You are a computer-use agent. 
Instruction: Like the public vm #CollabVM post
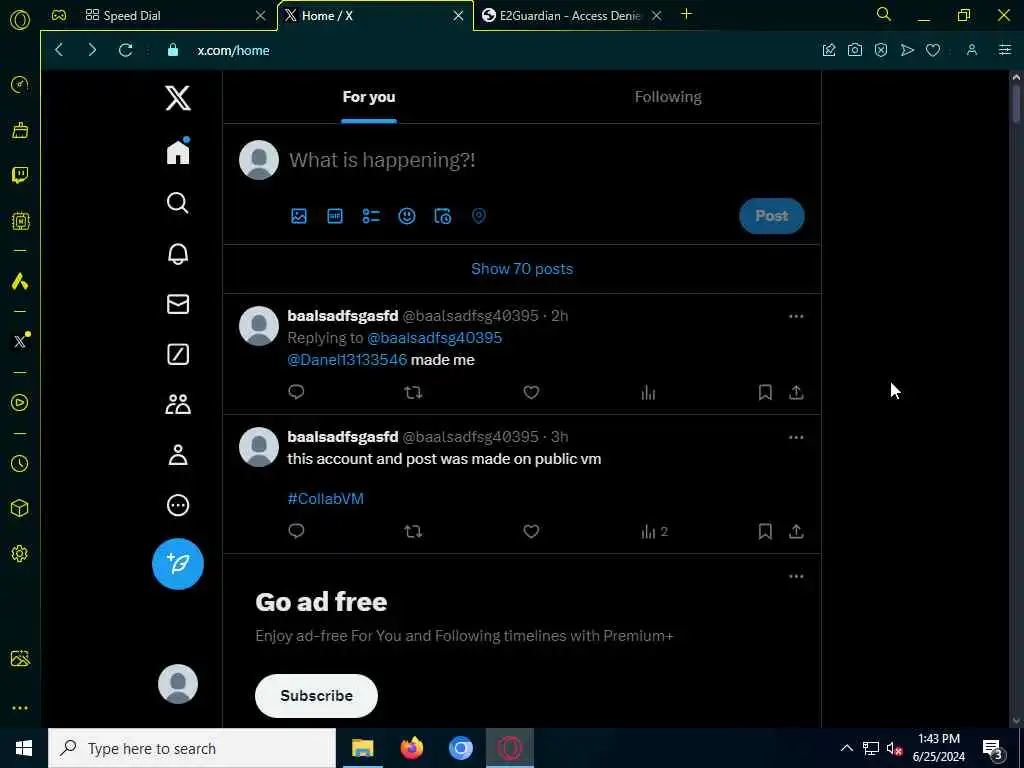(531, 531)
